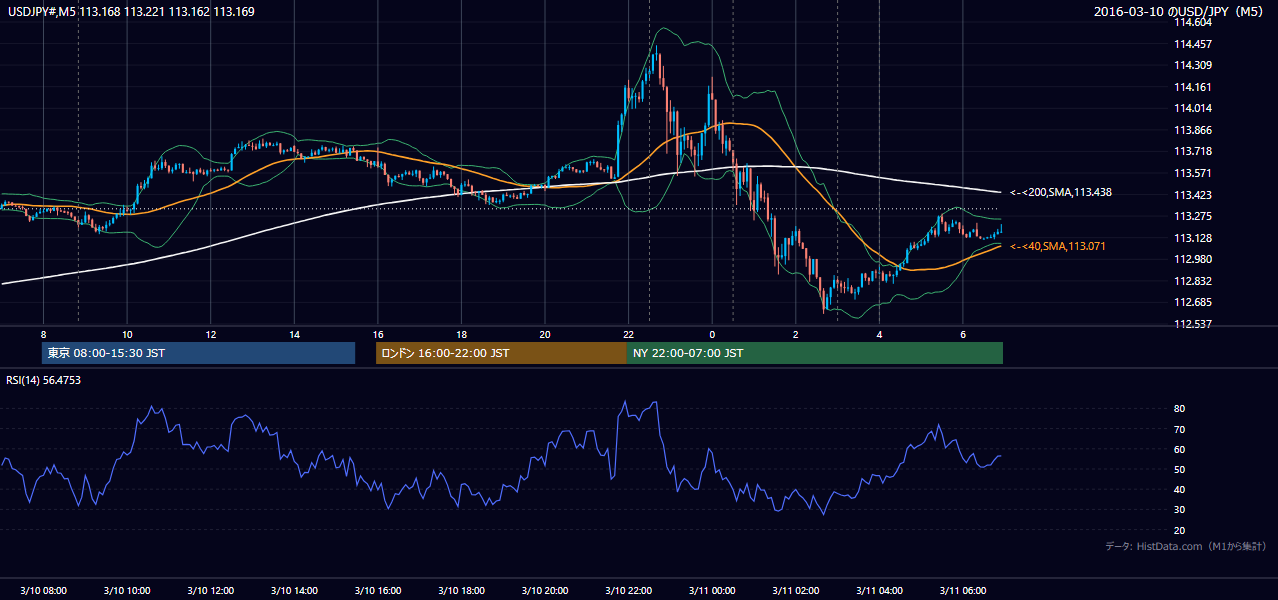Click the 3/11 04:00 bottom time label
The width and height of the screenshot is (1278, 600).
tap(879, 591)
